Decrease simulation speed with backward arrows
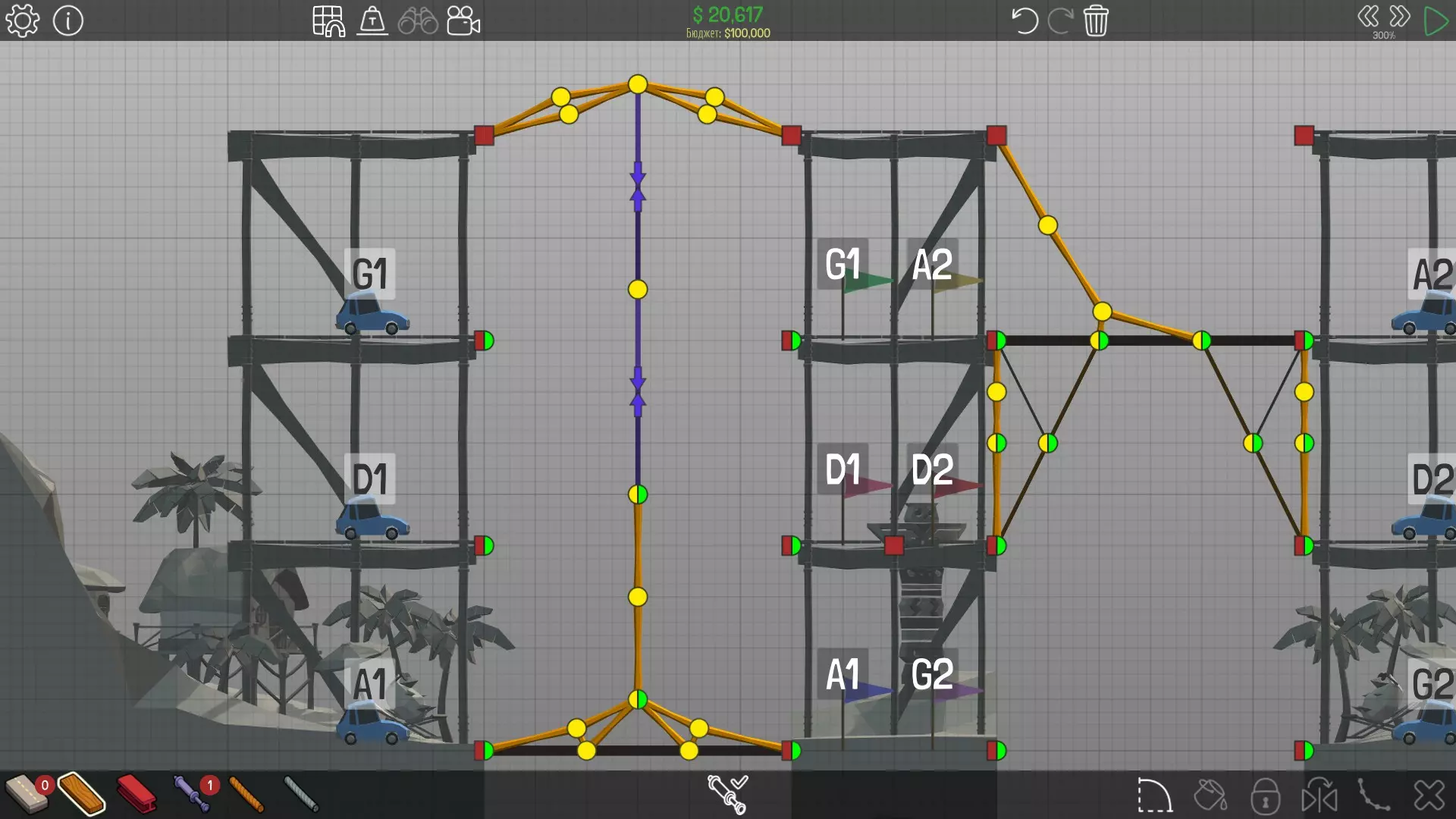1456x819 pixels. pyautogui.click(x=1368, y=17)
